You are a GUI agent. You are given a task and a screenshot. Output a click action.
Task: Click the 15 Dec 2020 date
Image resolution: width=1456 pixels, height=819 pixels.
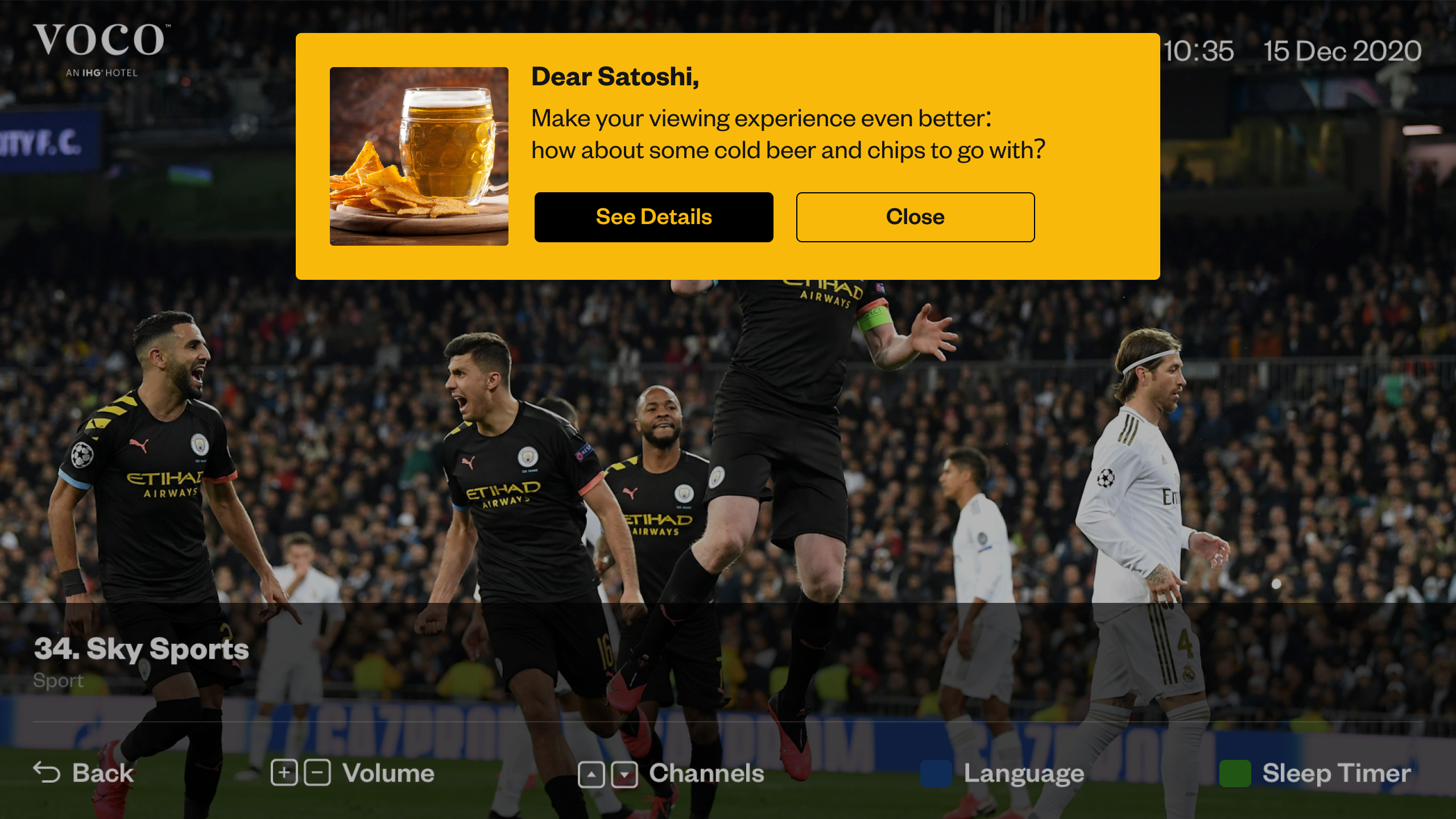(x=1342, y=51)
